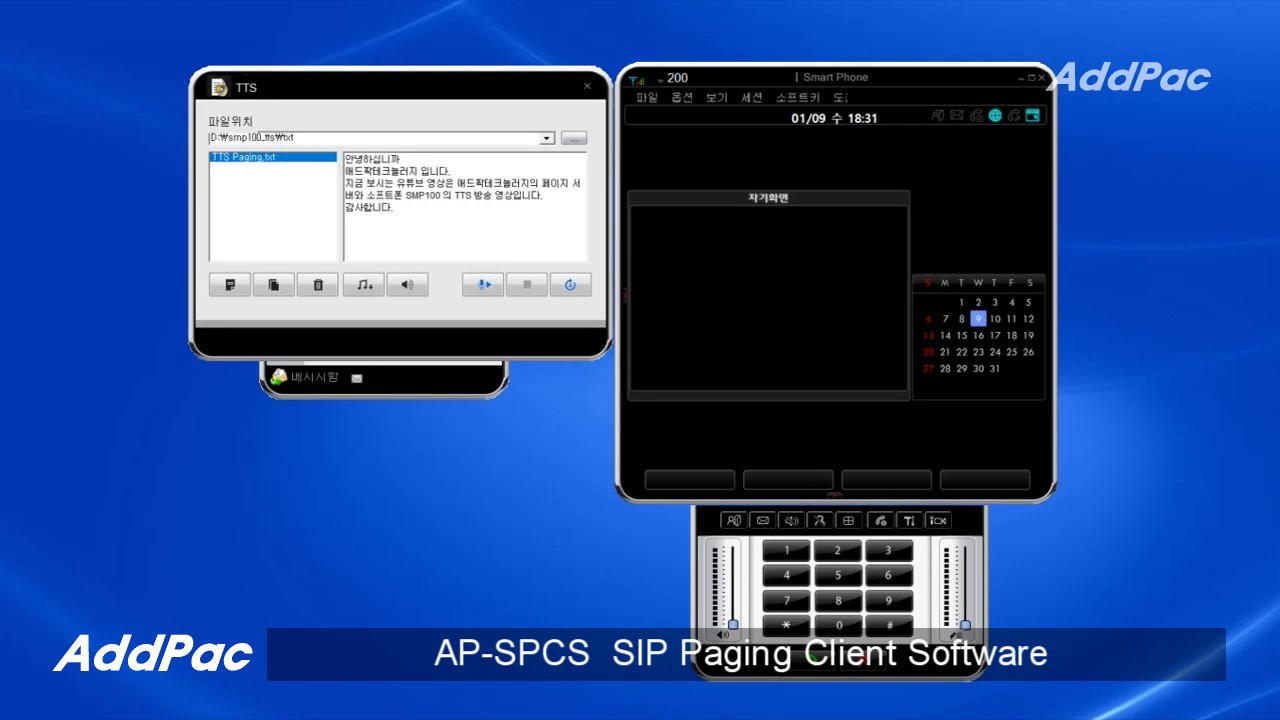Screen dimensions: 1280x720
Task: Click the speaker volume slider handle
Action: pos(733,624)
